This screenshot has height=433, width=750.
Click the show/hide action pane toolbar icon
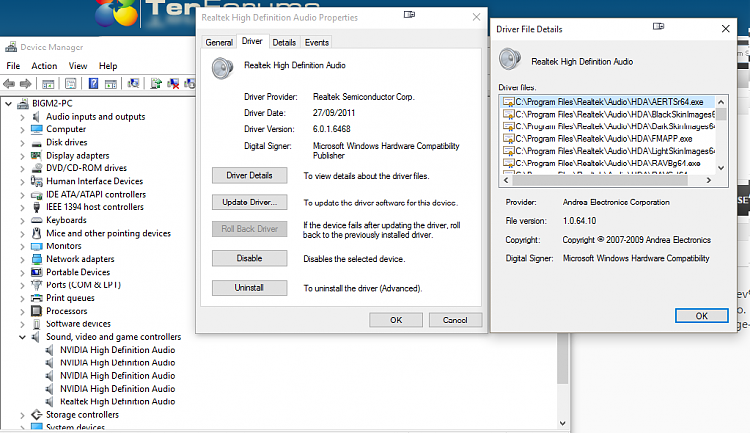111,84
